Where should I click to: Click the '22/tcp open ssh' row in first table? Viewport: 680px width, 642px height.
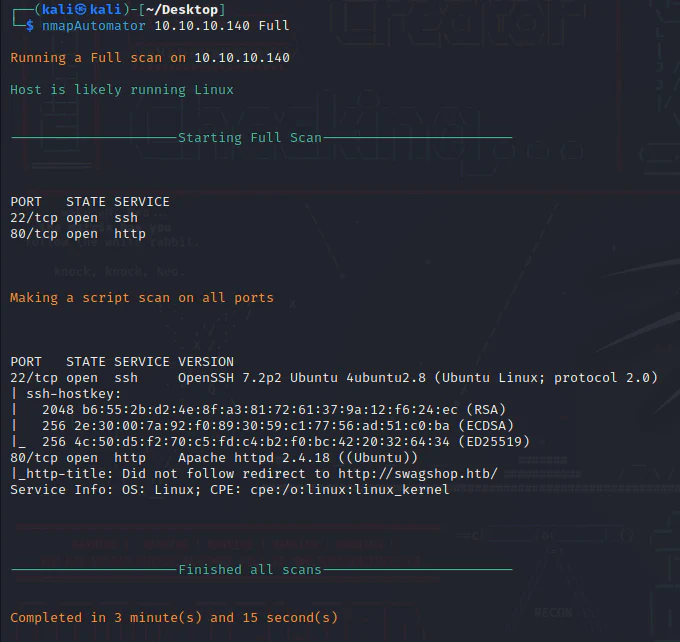coord(74,218)
